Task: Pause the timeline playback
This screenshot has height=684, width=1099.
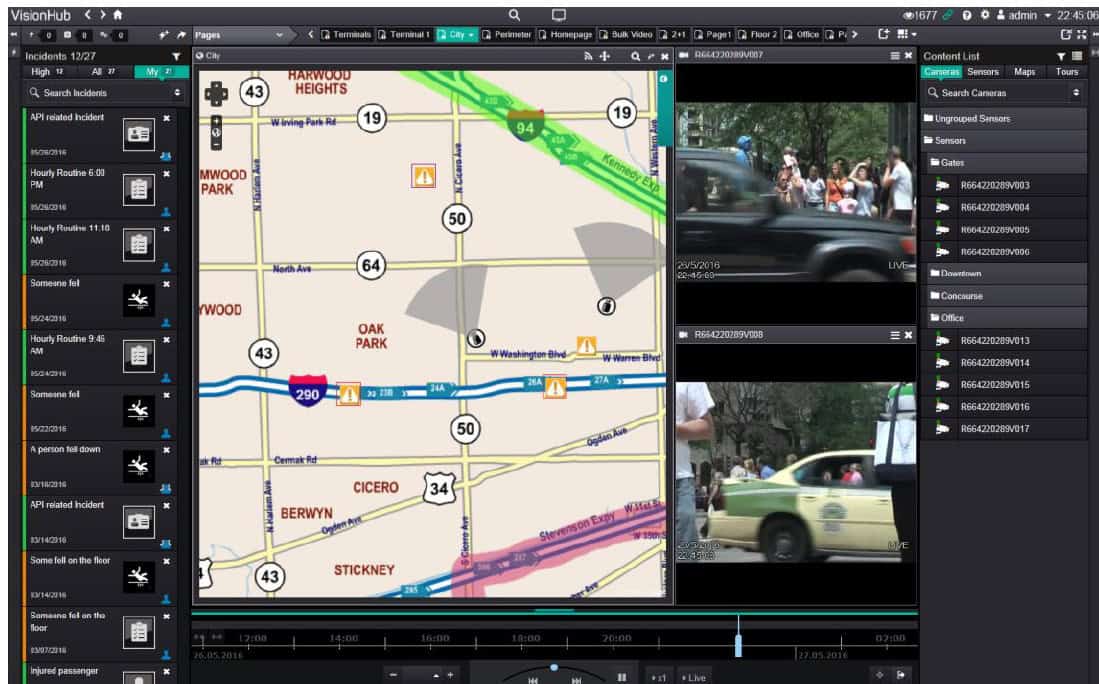Action: (622, 677)
